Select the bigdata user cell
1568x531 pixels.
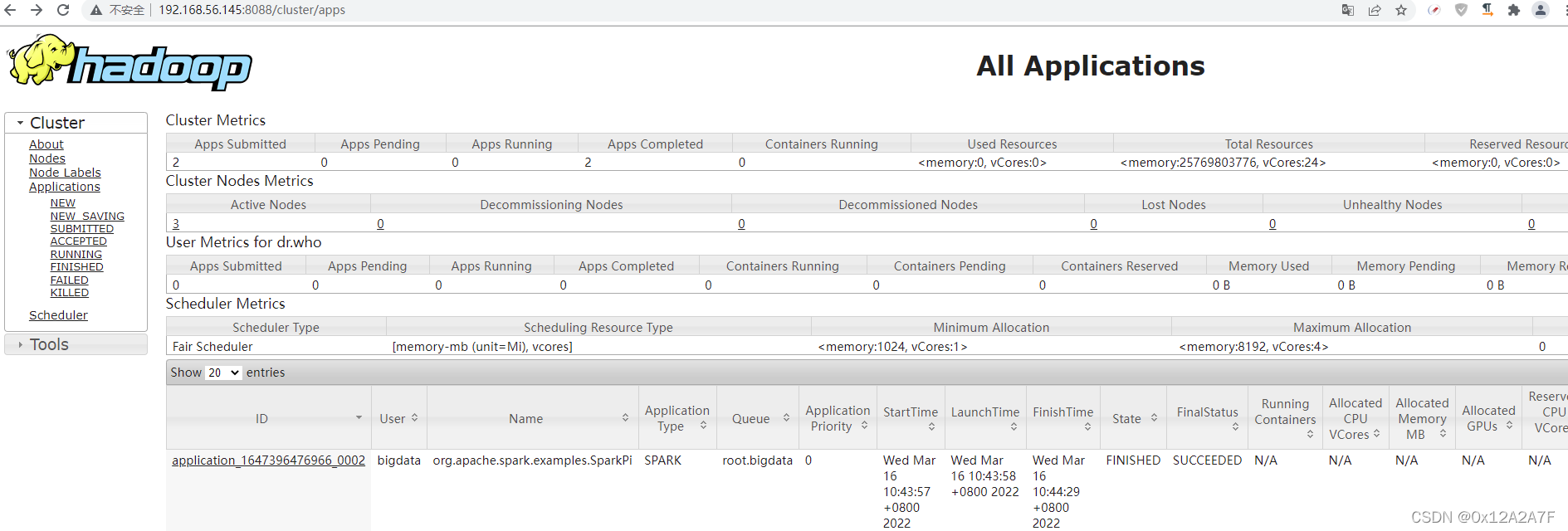click(x=398, y=460)
